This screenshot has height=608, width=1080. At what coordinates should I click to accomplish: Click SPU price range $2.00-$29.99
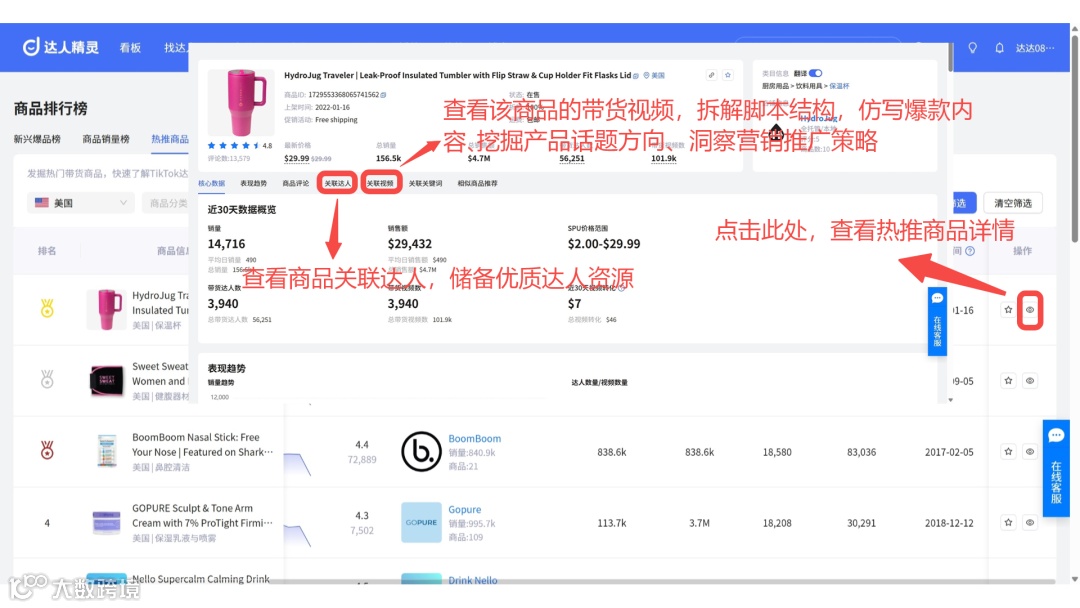point(603,244)
